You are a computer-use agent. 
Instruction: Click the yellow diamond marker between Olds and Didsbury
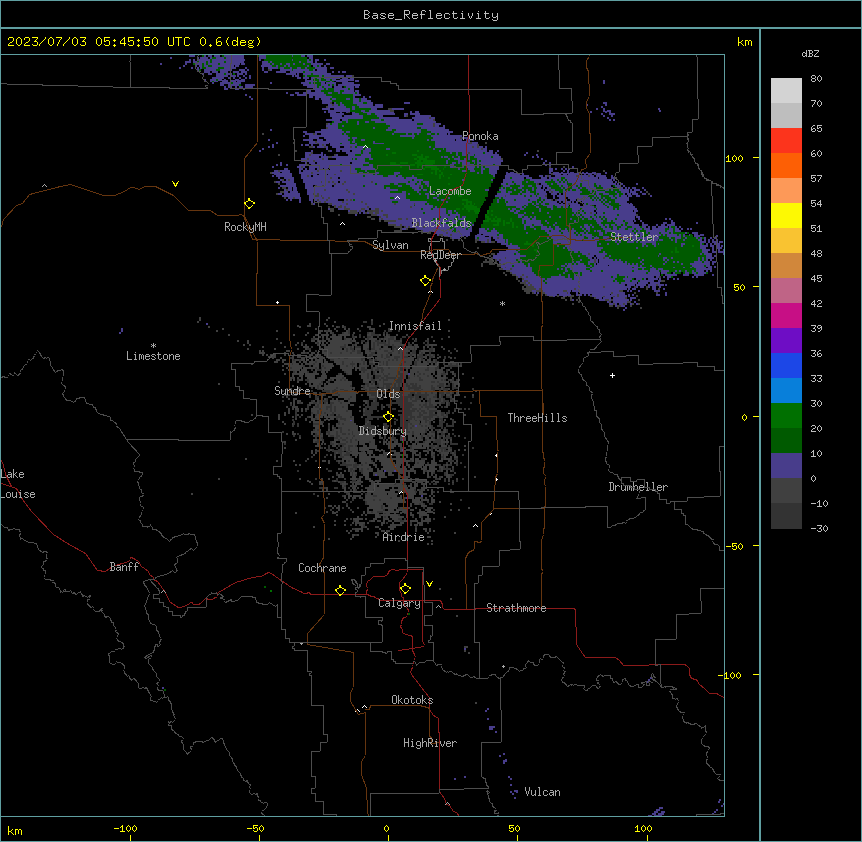pos(388,417)
